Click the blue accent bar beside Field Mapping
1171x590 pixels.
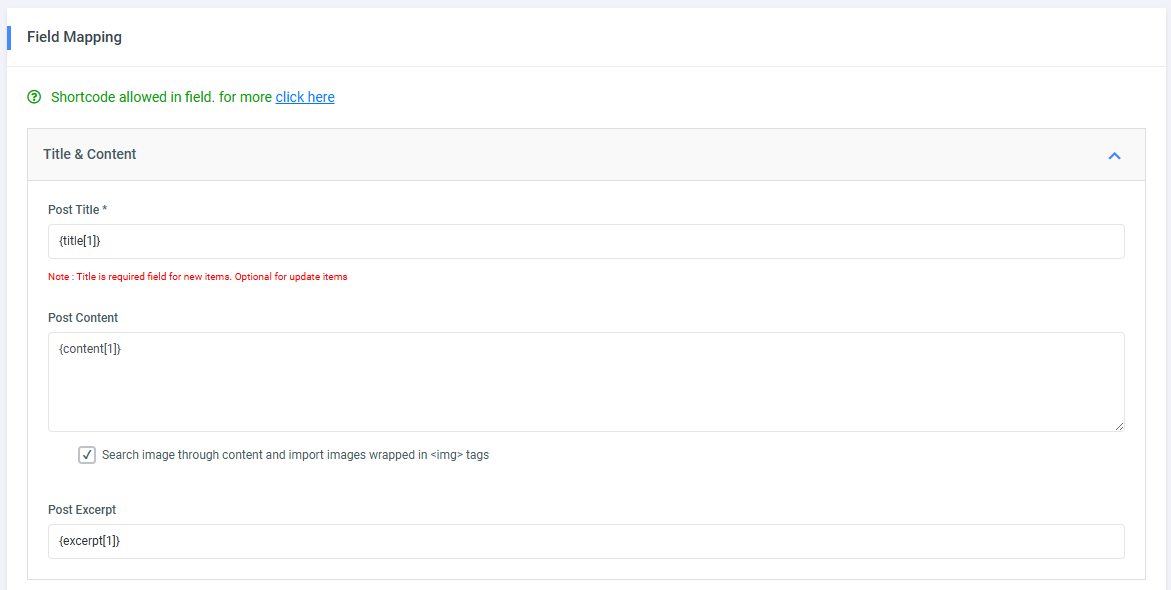[9, 38]
